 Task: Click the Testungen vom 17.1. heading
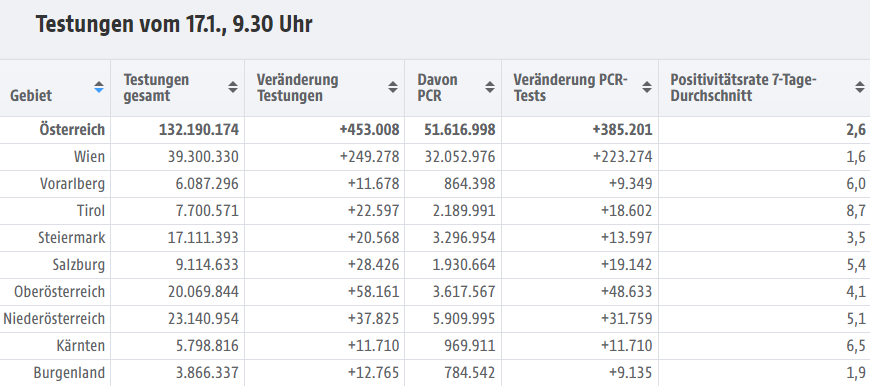tap(174, 25)
